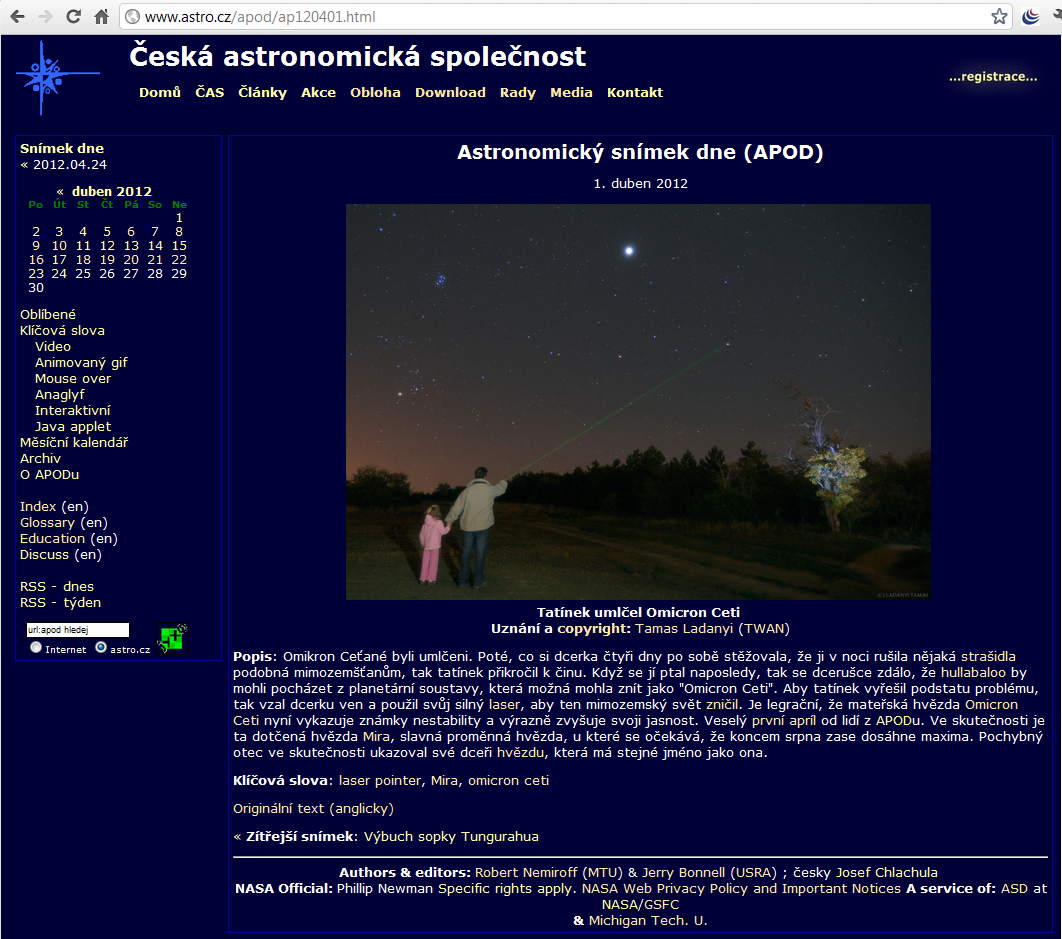Open the Specific rights apply link
Image resolution: width=1062 pixels, height=939 pixels.
click(506, 889)
